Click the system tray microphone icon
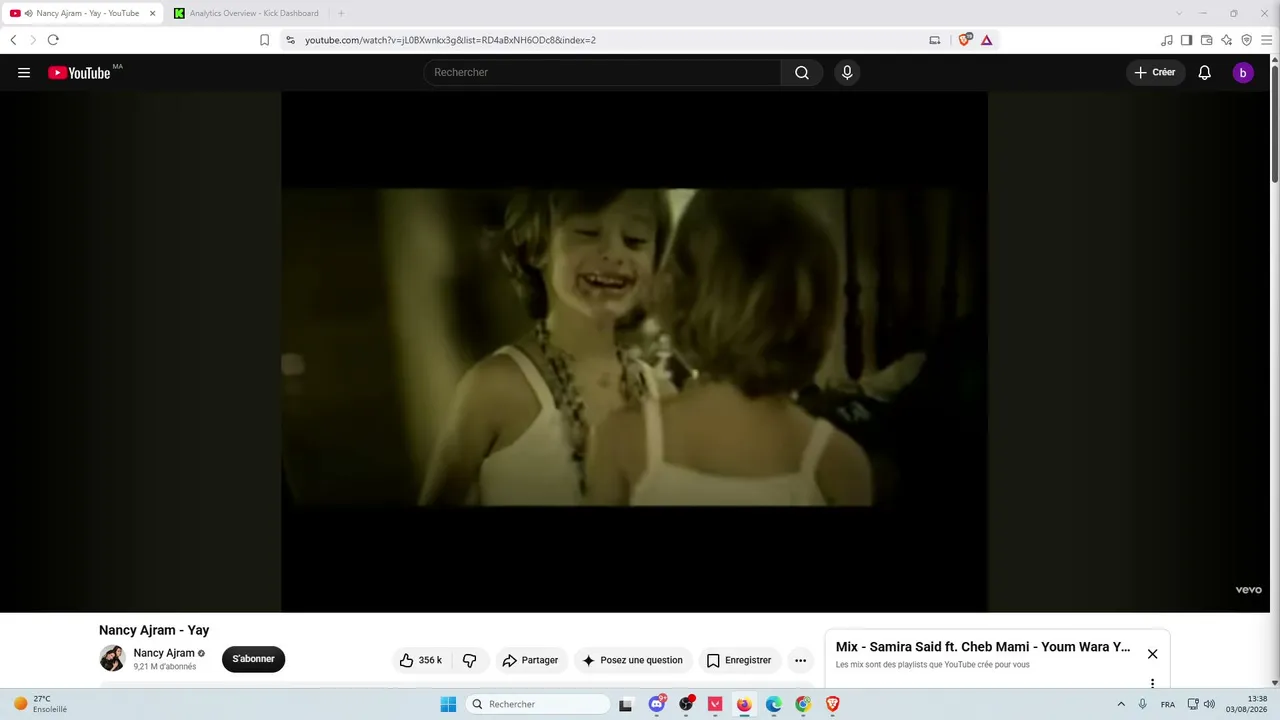This screenshot has height=720, width=1280. coord(1143,704)
